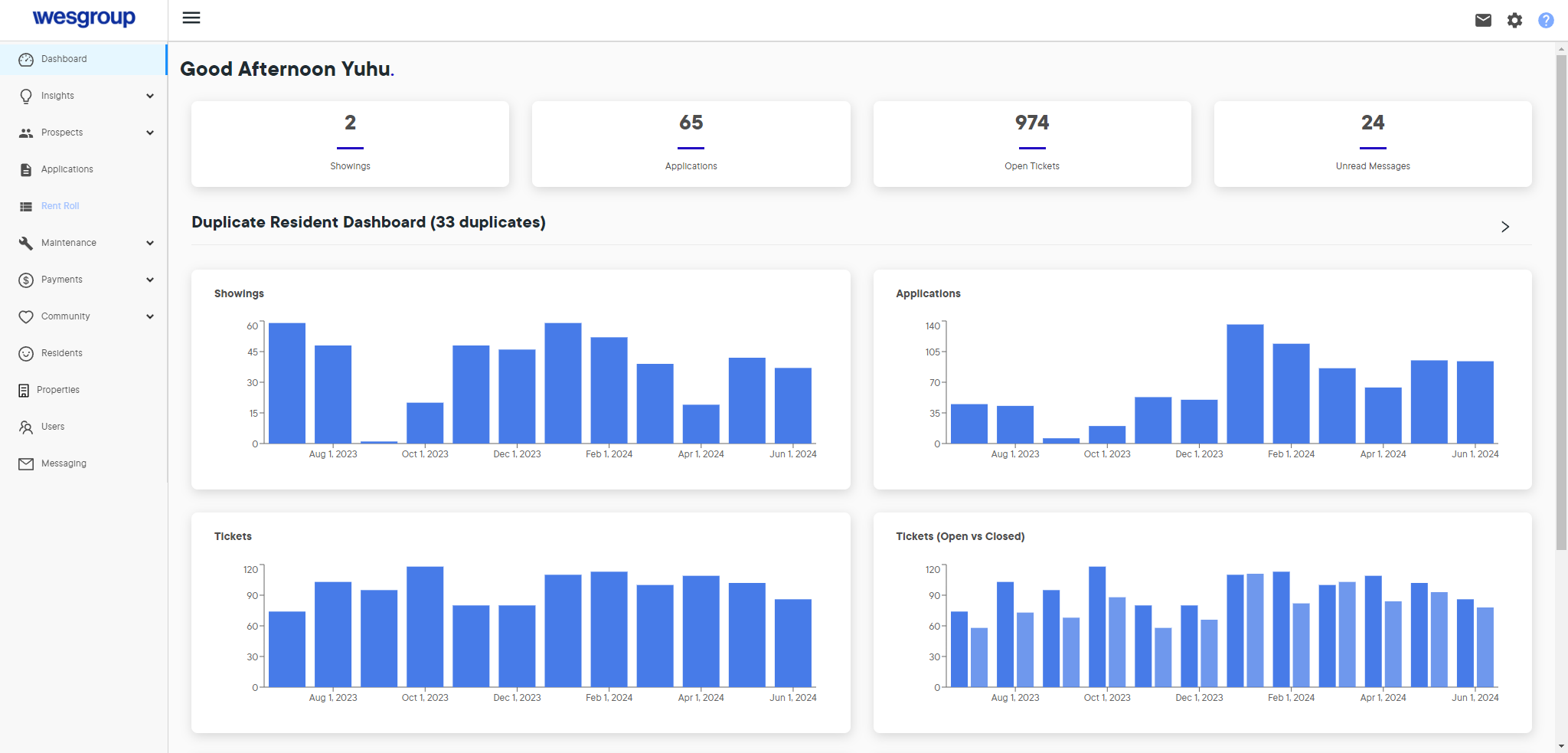Viewport: 1568px width, 753px height.
Task: Click the wesgroup logo
Action: point(84,18)
